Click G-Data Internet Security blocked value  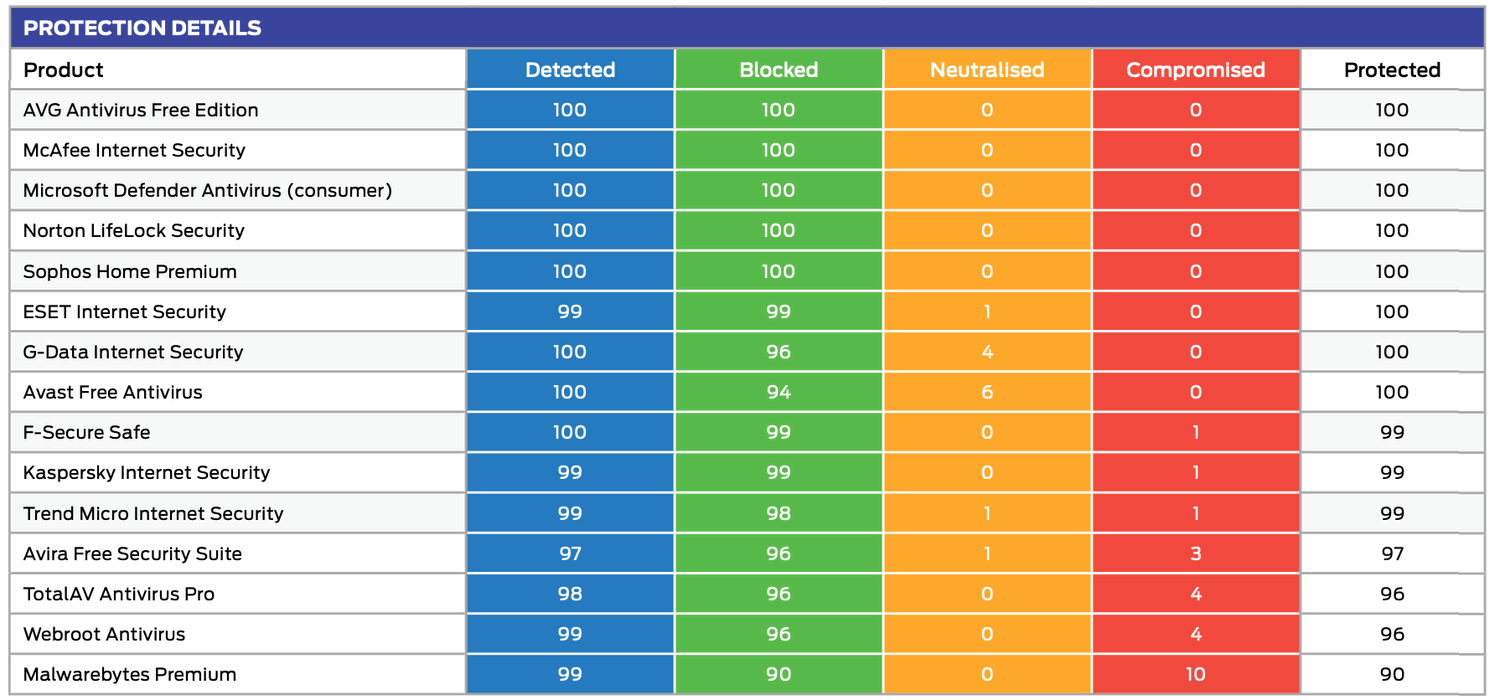[778, 352]
